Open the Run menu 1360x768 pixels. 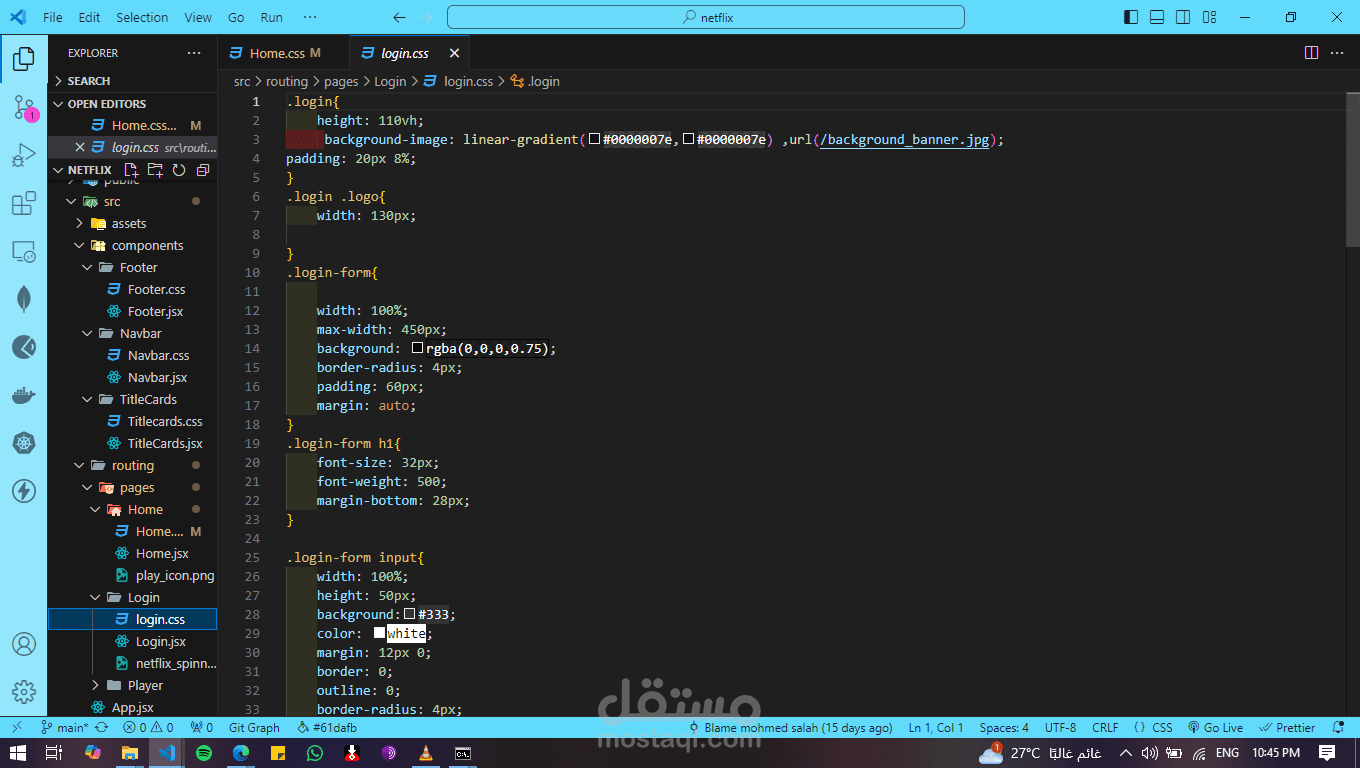(271, 17)
